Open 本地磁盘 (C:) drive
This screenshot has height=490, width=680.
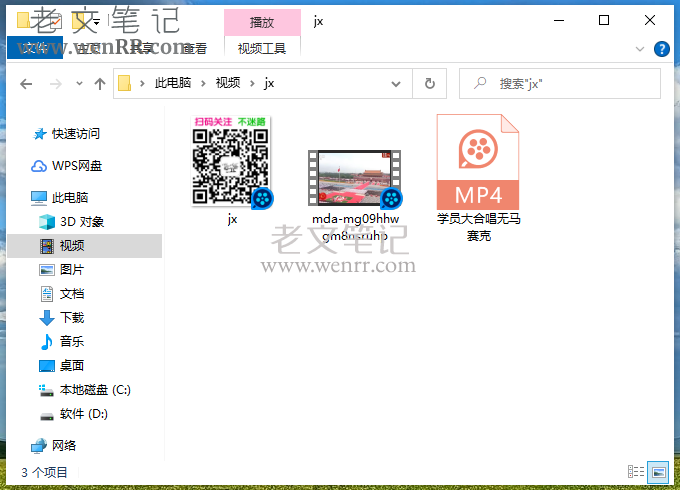click(85, 390)
